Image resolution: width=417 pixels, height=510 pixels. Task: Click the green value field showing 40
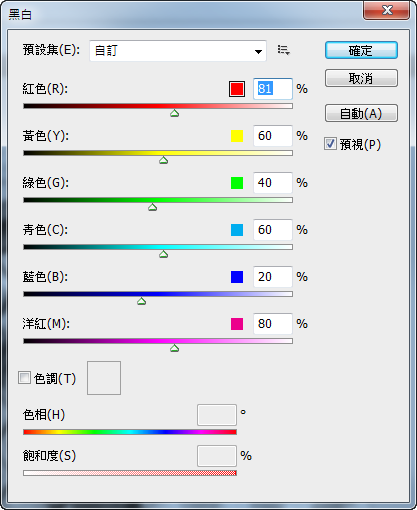(x=273, y=183)
